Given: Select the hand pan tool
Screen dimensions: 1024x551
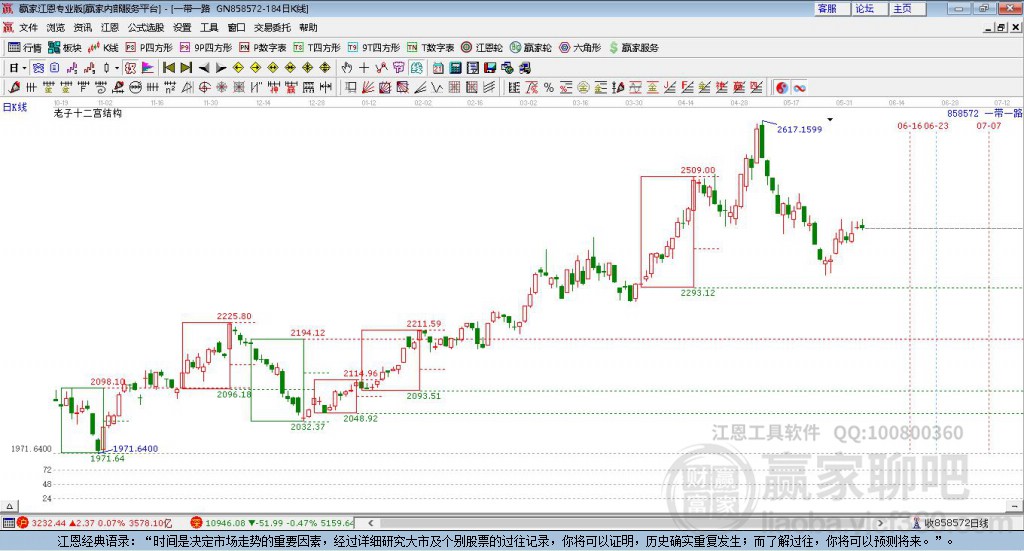Looking at the screenshot, I should [347, 68].
